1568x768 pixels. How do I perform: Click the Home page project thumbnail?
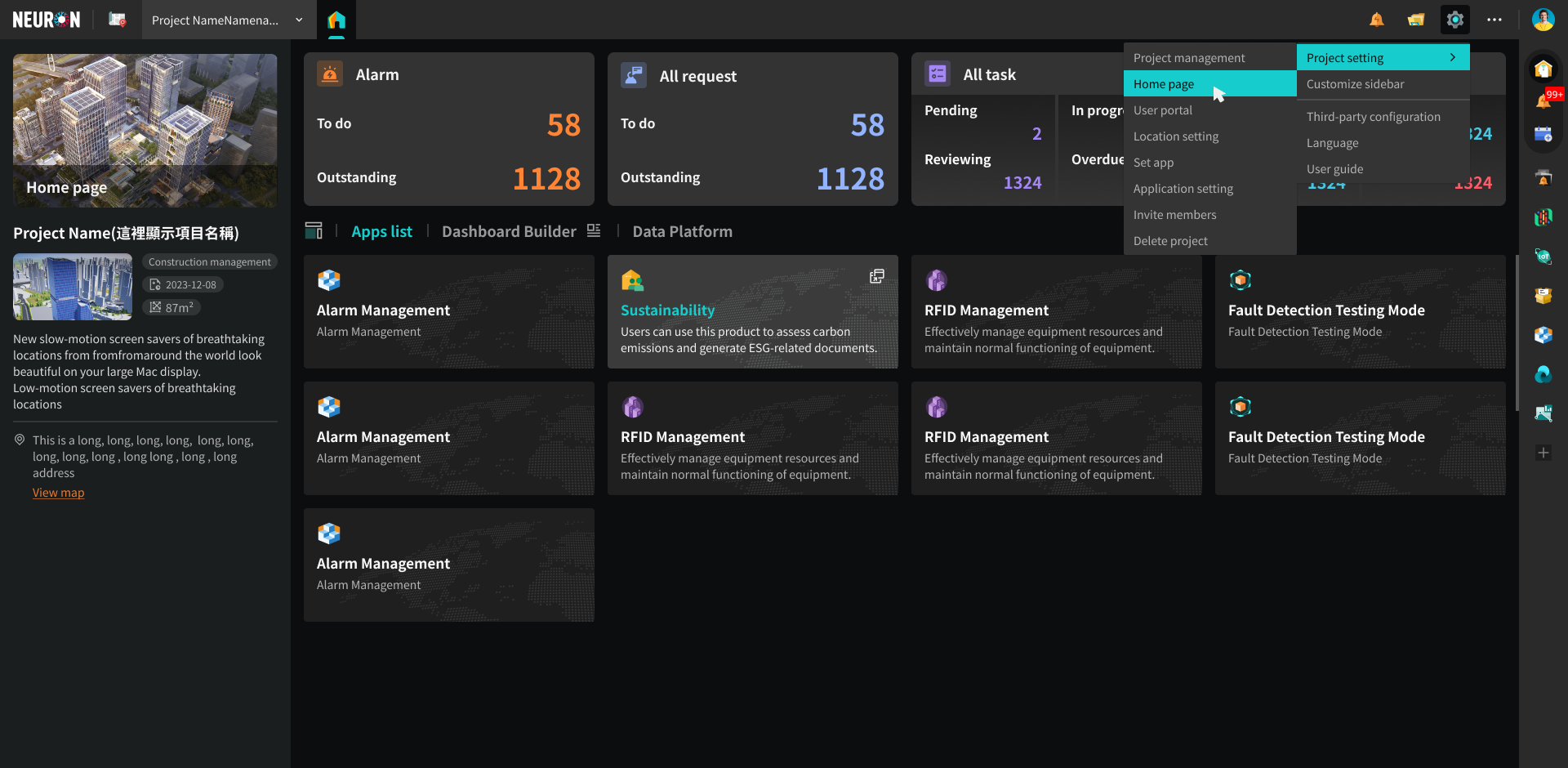click(145, 131)
